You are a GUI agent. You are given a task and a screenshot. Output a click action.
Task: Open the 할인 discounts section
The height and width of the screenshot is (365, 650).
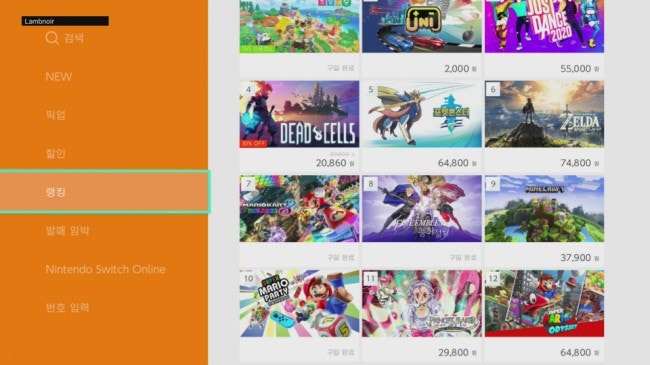56,153
